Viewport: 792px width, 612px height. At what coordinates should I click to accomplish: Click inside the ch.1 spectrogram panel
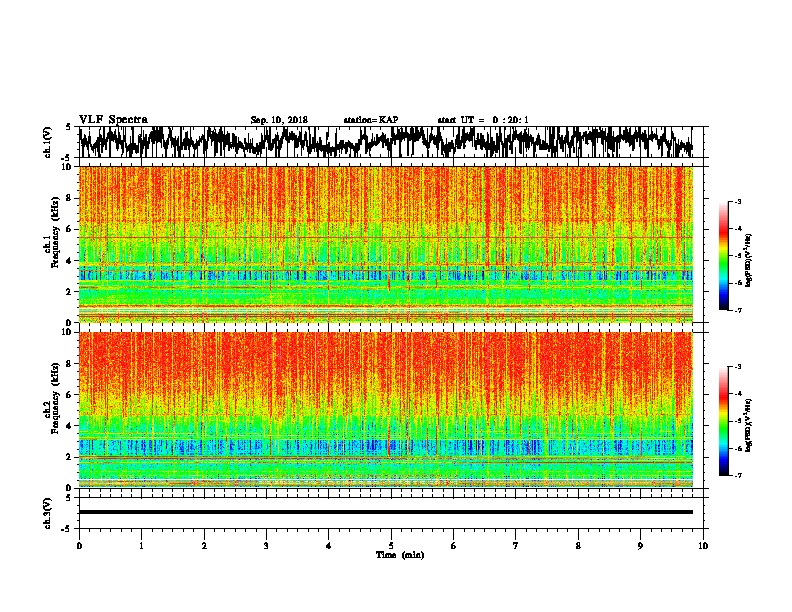(x=386, y=244)
